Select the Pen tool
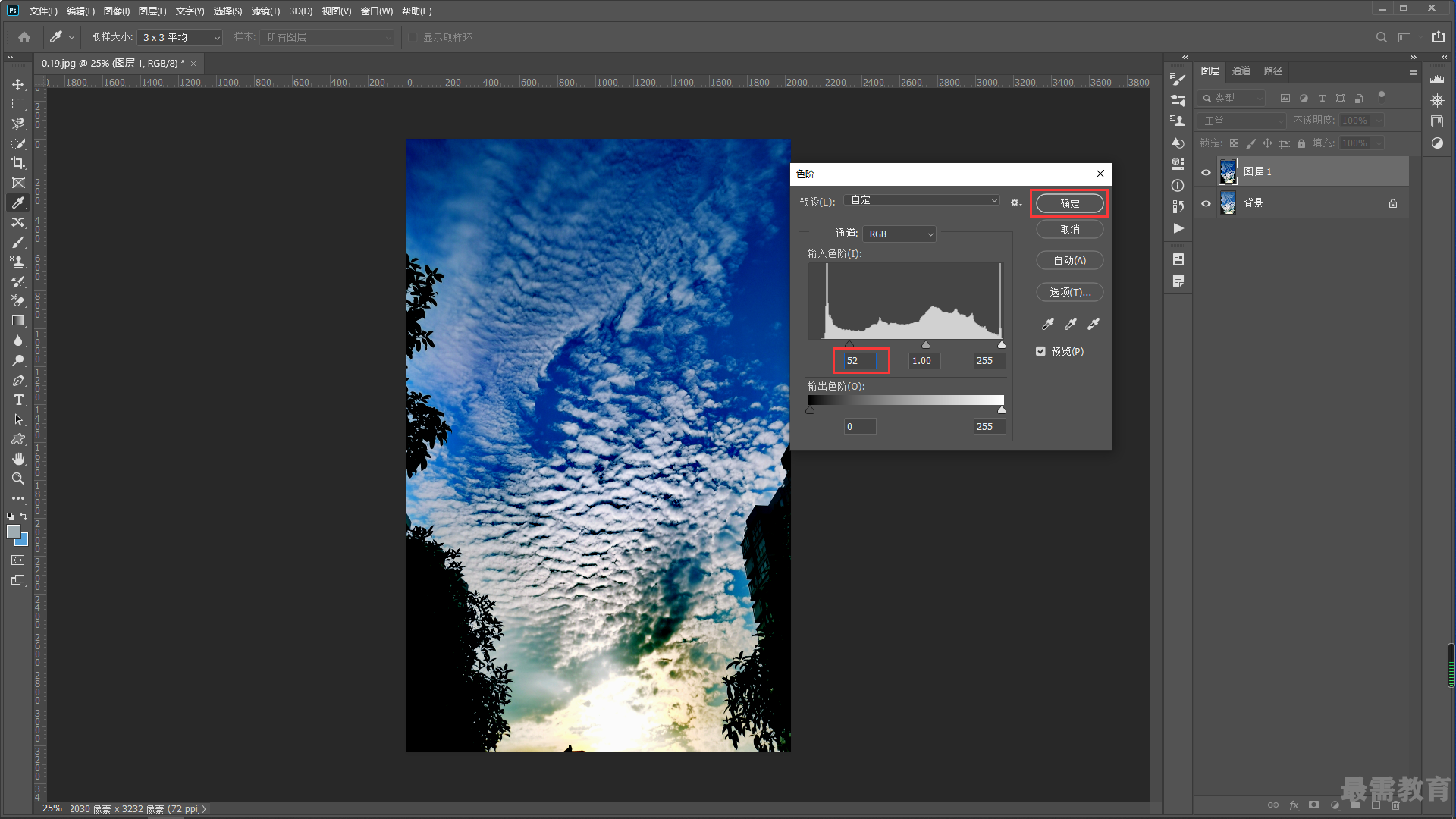The width and height of the screenshot is (1456, 819). click(x=18, y=380)
